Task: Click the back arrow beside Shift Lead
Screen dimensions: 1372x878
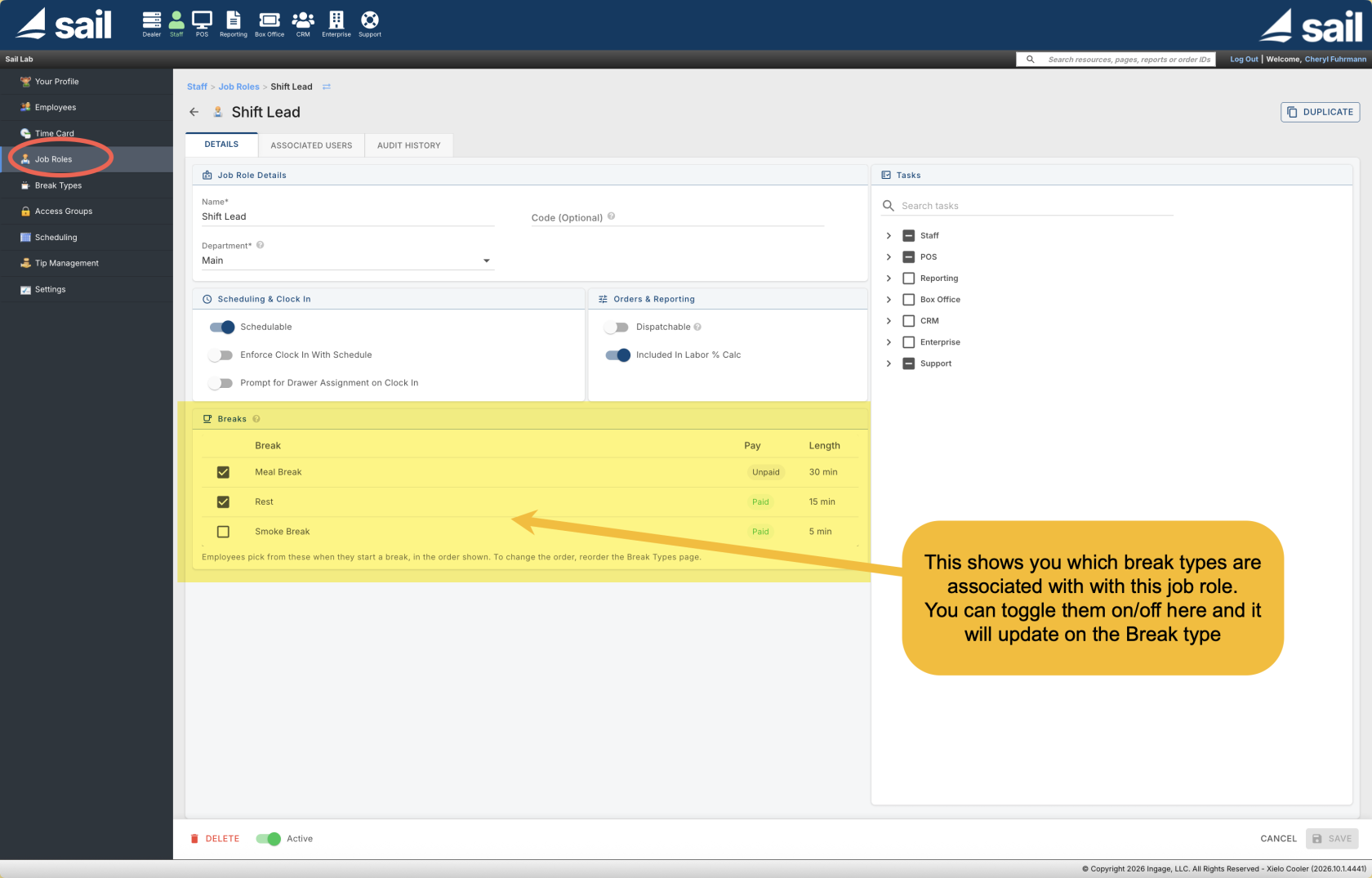Action: [x=194, y=112]
